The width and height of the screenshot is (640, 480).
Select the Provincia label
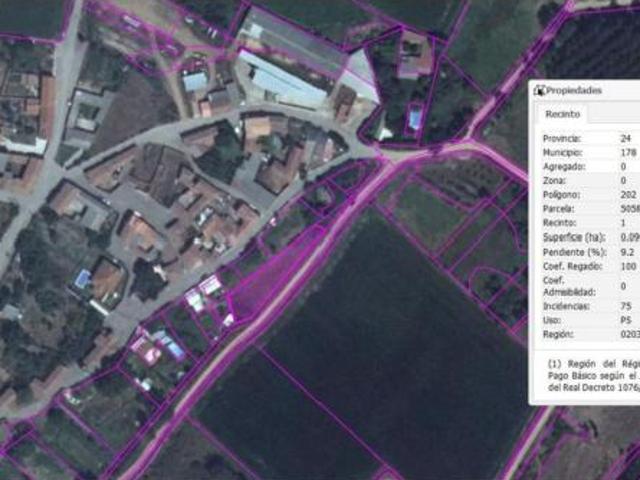[562, 138]
